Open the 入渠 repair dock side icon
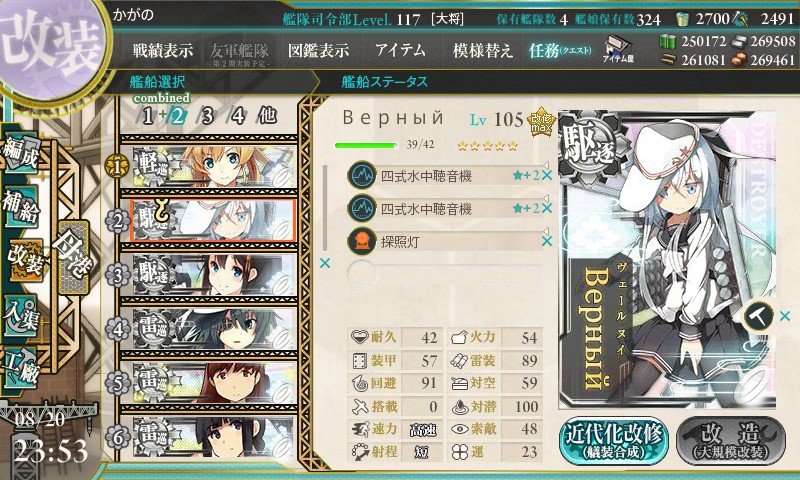 21,317
